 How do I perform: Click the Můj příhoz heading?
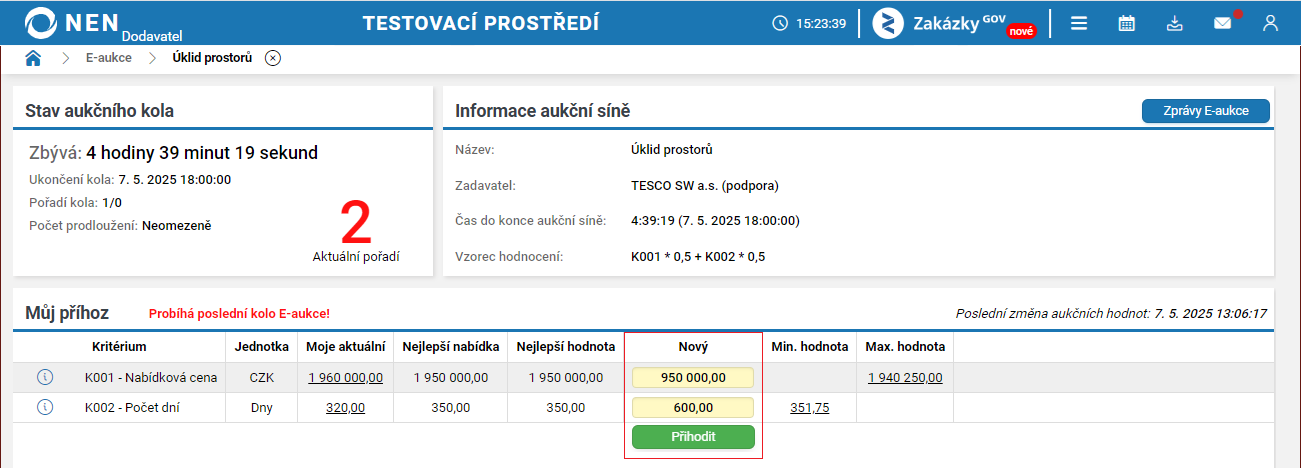[x=67, y=313]
